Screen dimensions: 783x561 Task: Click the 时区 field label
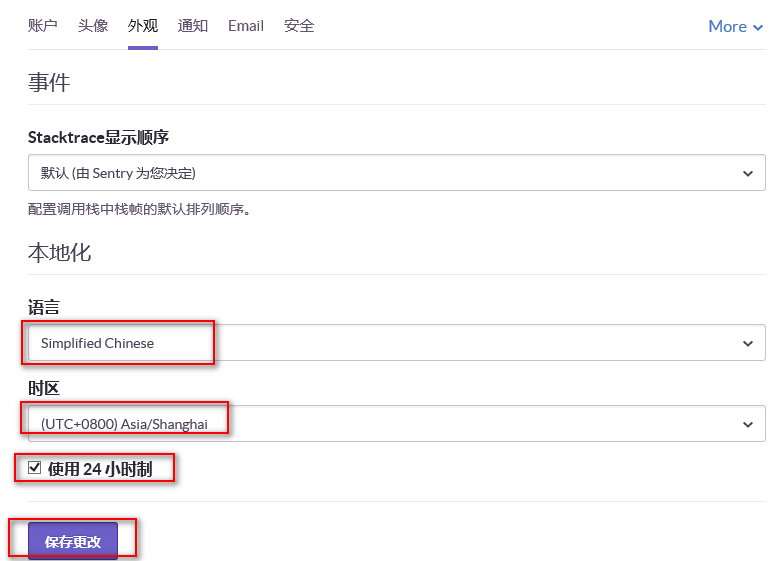click(x=44, y=388)
